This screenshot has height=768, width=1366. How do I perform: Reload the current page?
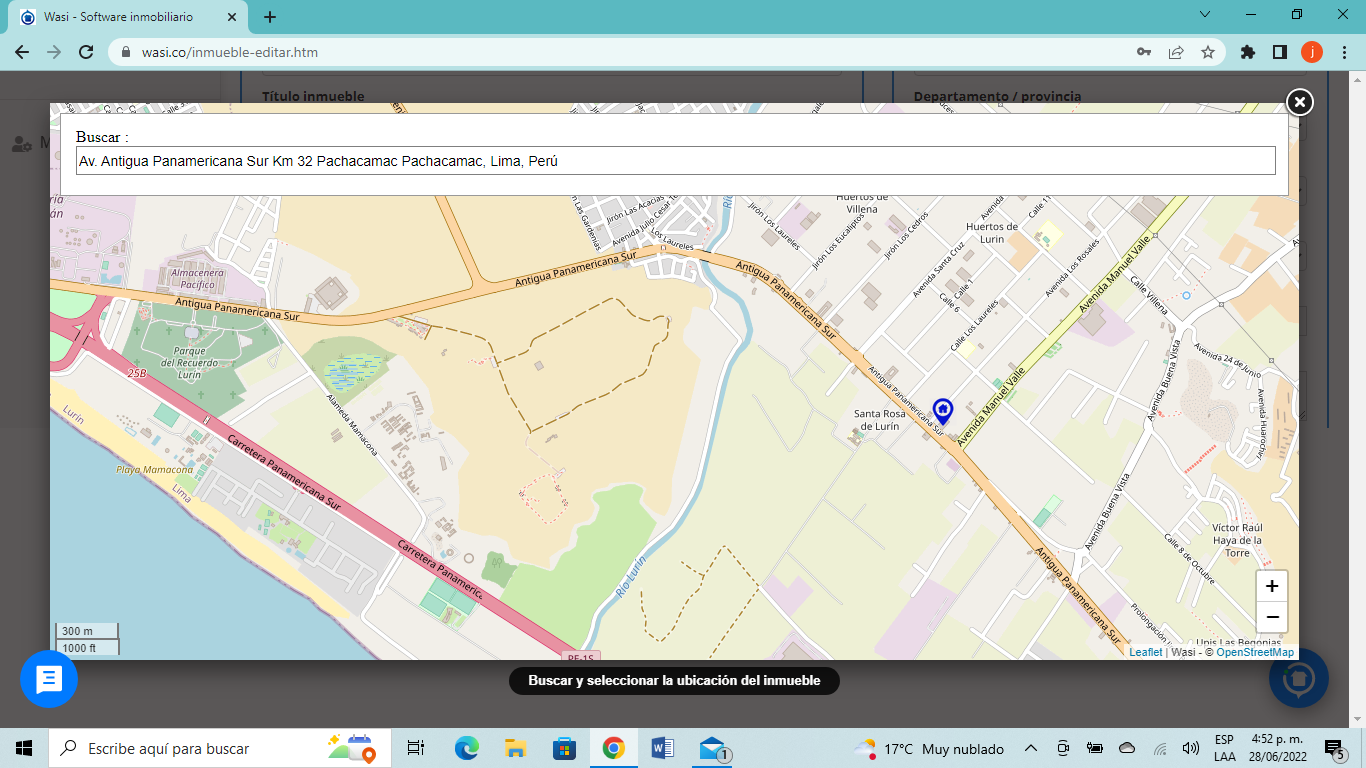(86, 52)
